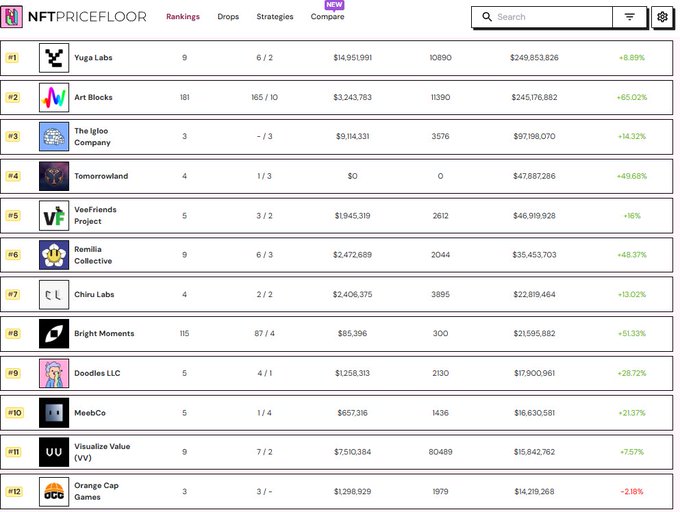Viewport: 680px width, 512px height.
Task: Click Doodles LLC volume $1,258,313
Action: point(353,373)
